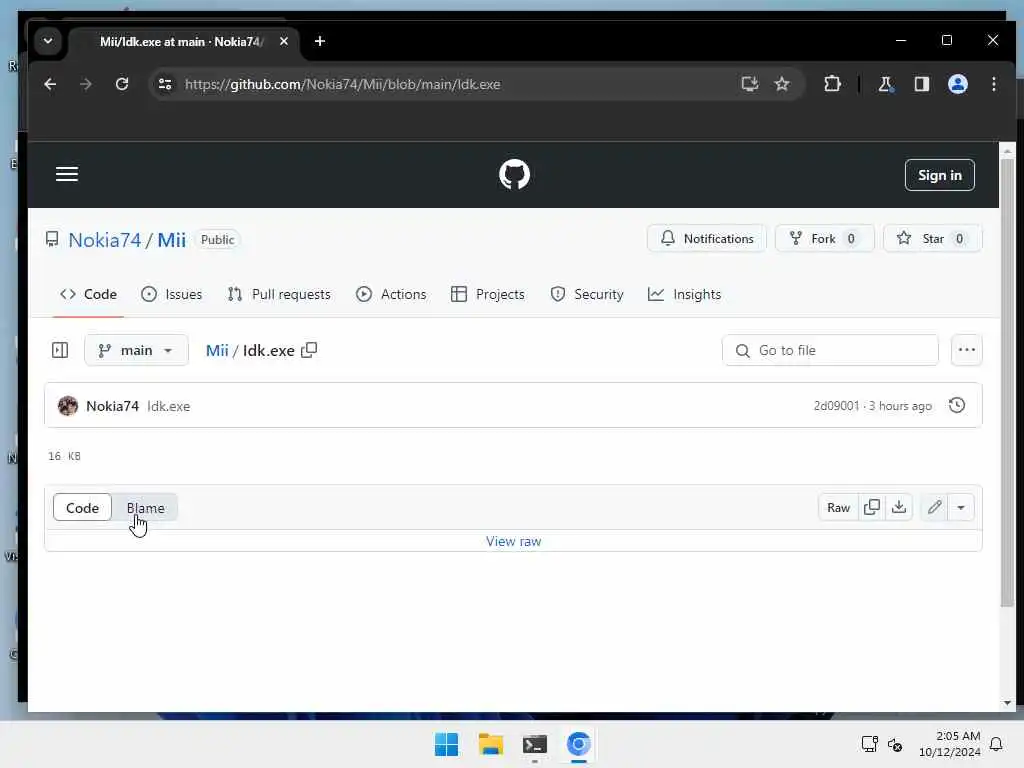
Task: Close the Mii/Idk.exe browser tab
Action: tap(283, 41)
